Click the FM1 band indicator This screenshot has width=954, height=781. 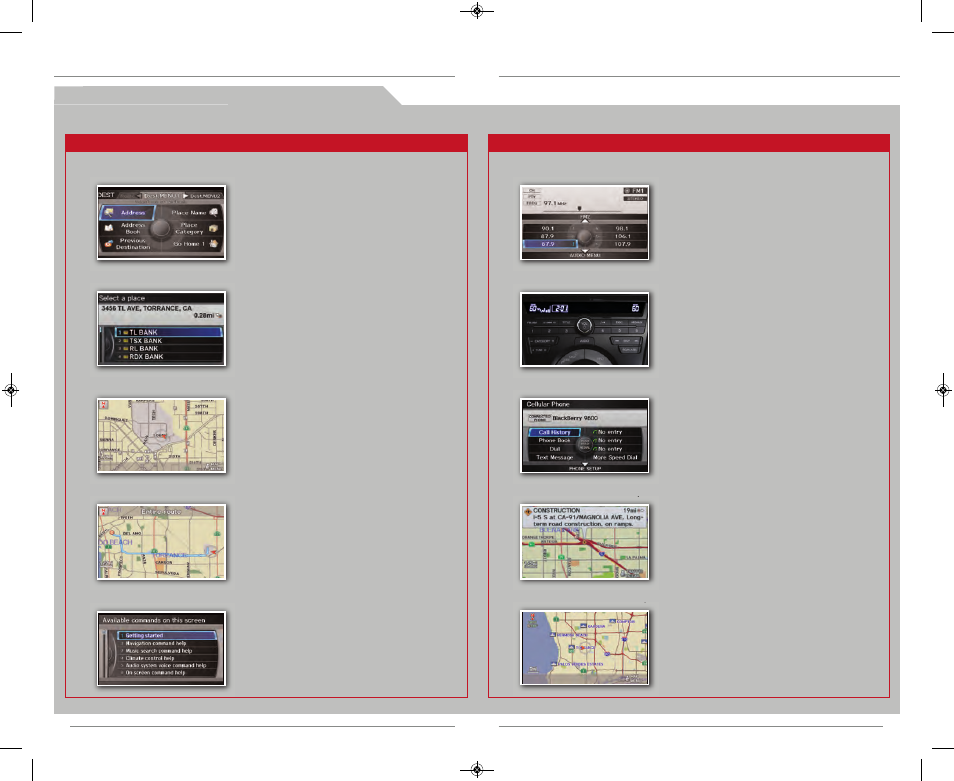click(x=635, y=191)
